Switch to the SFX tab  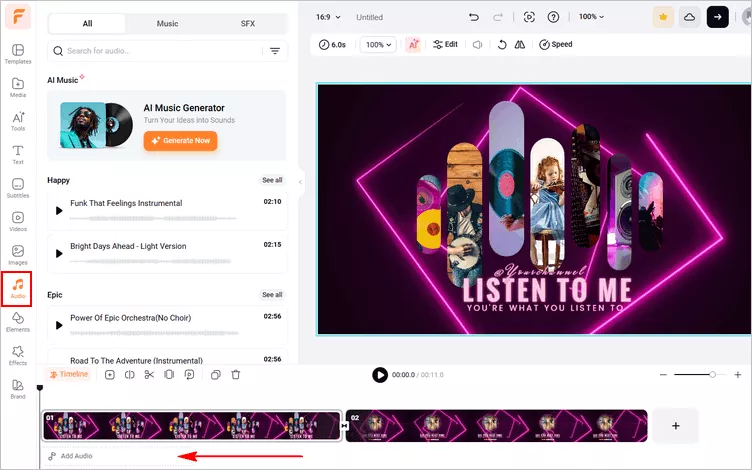tap(247, 23)
